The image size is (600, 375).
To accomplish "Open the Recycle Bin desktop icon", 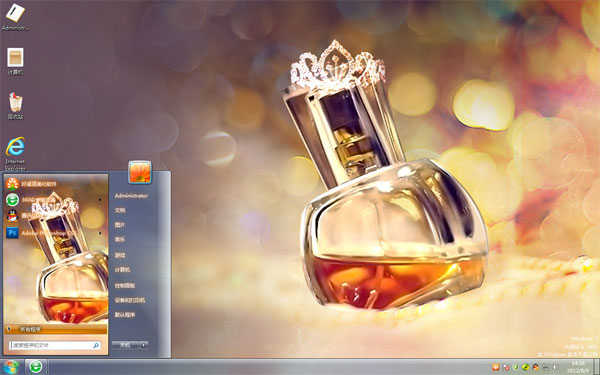I will (x=15, y=106).
